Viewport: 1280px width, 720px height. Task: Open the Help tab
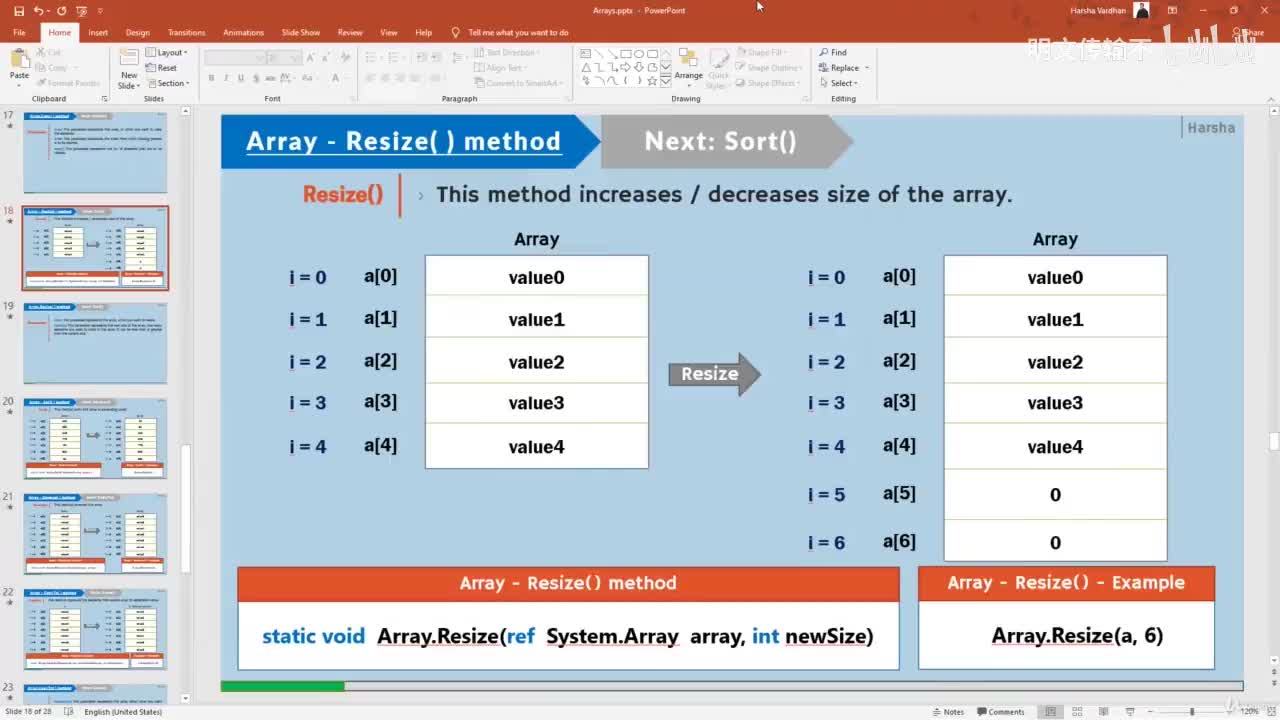tap(423, 32)
